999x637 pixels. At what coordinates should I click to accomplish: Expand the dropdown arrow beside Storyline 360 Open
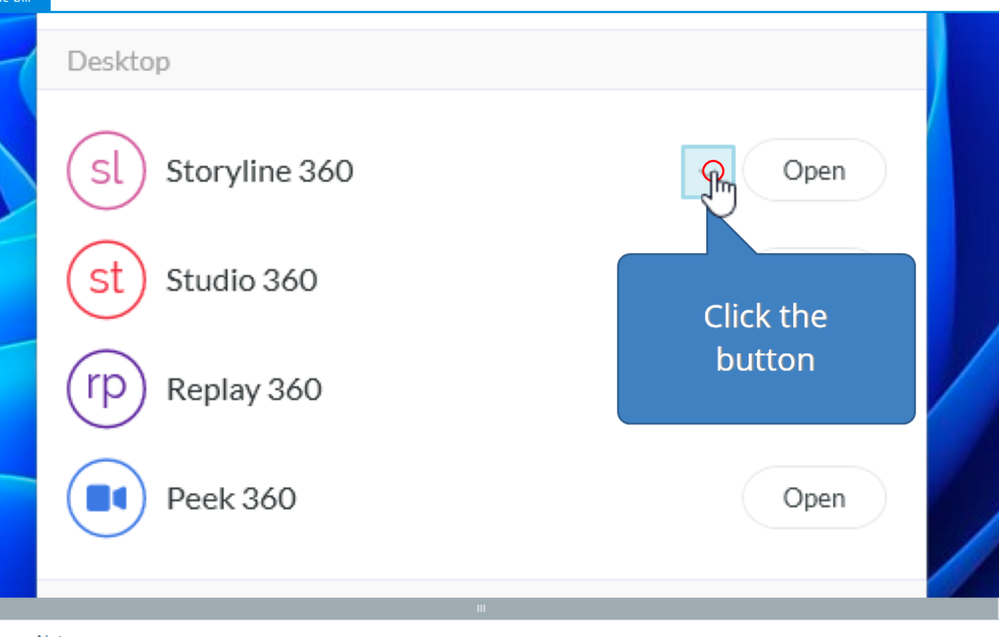coord(708,171)
